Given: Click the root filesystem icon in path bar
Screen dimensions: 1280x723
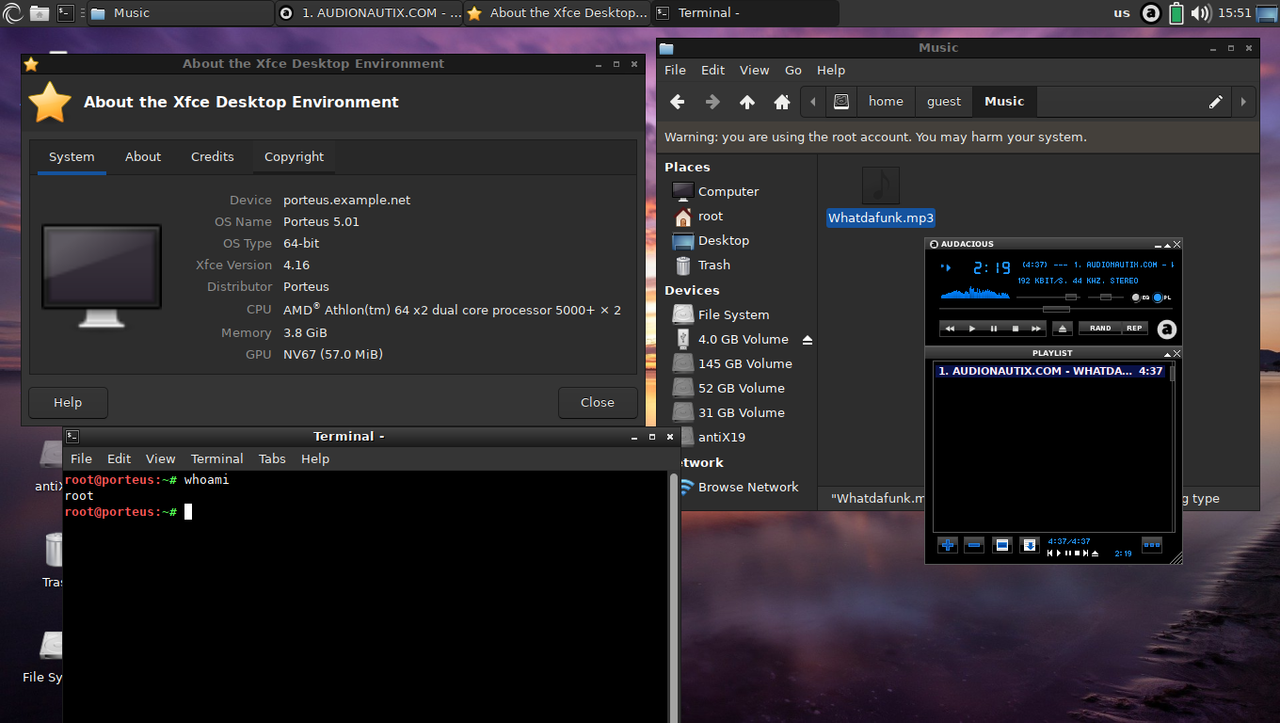Looking at the screenshot, I should coord(842,101).
